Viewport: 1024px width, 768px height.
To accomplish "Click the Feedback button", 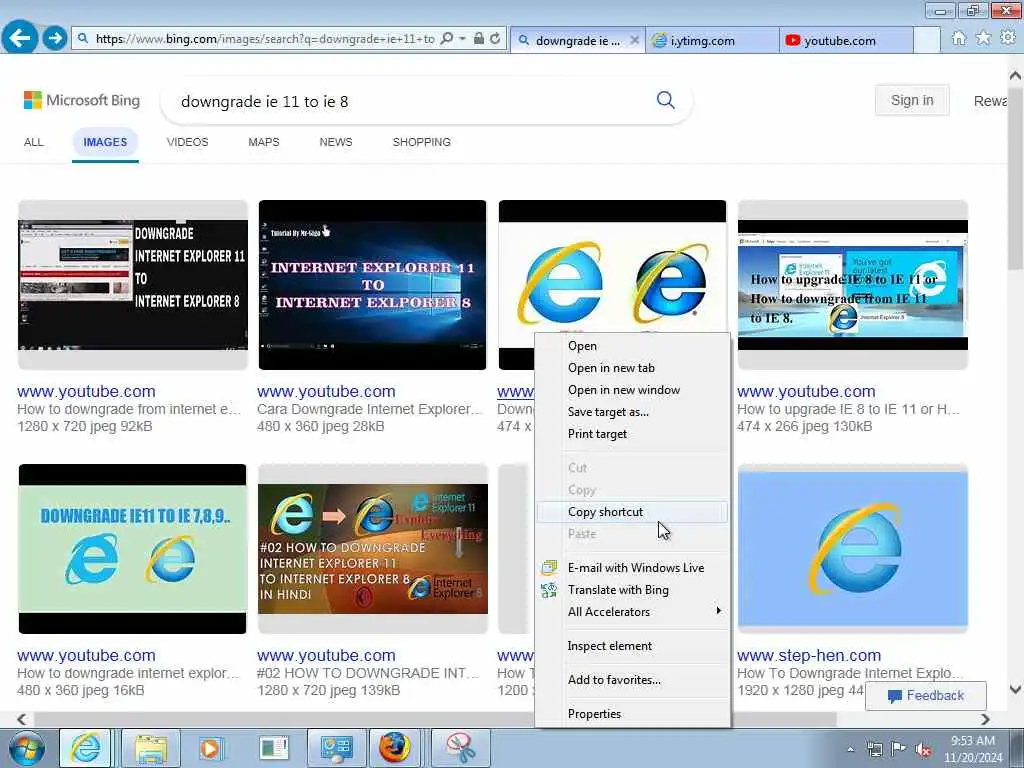I will pos(925,696).
